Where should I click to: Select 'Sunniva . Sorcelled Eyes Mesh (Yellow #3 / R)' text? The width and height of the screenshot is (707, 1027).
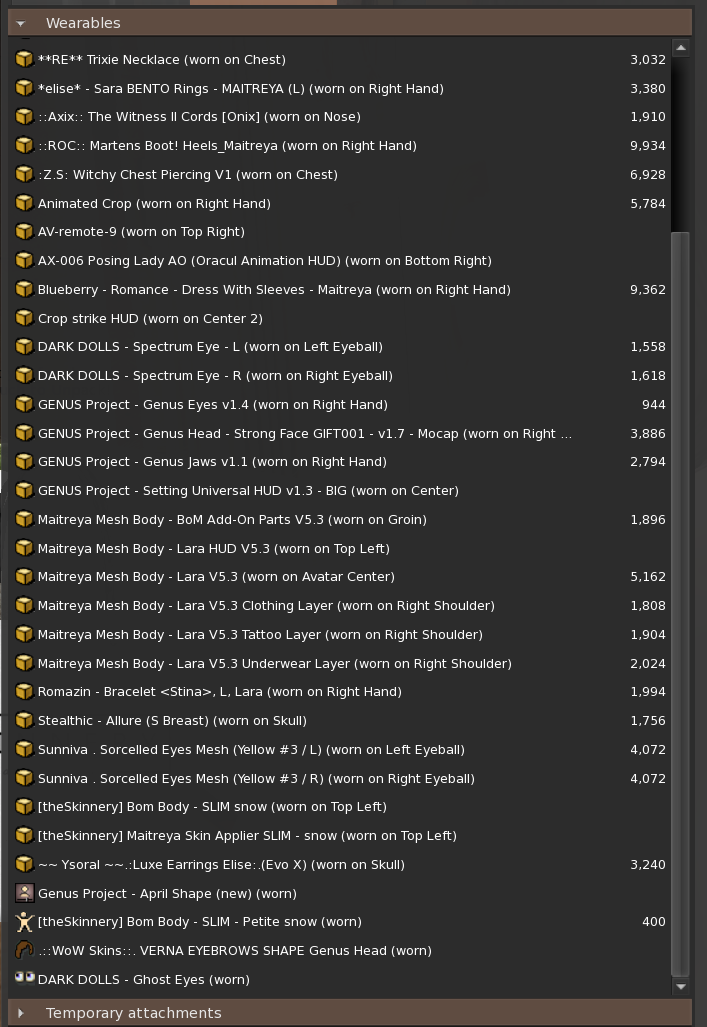click(x=256, y=779)
